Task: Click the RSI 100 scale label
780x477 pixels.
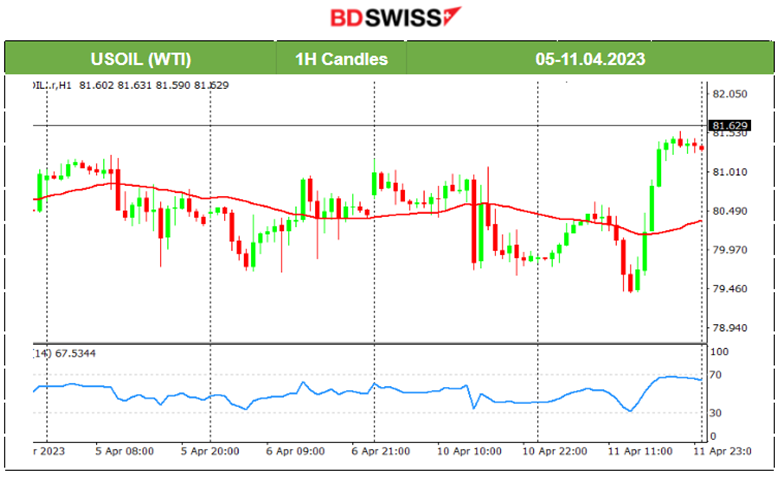Action: [x=719, y=352]
